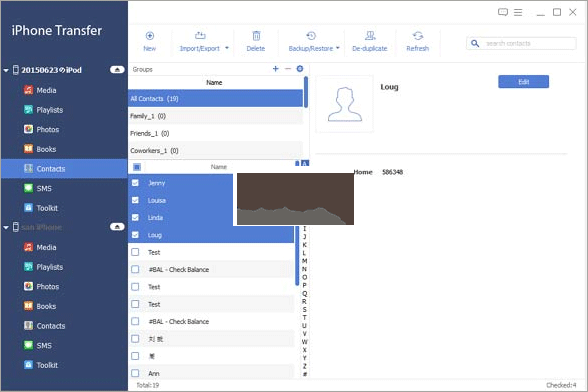This screenshot has width=588, height=392.
Task: Collapse the 20150623 iPod device tree
Action: click(6, 70)
